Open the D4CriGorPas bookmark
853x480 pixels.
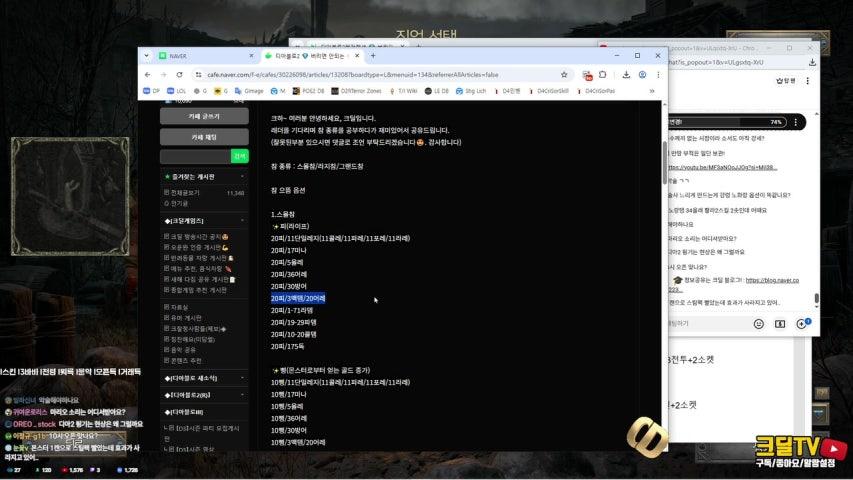pyautogui.click(x=595, y=91)
